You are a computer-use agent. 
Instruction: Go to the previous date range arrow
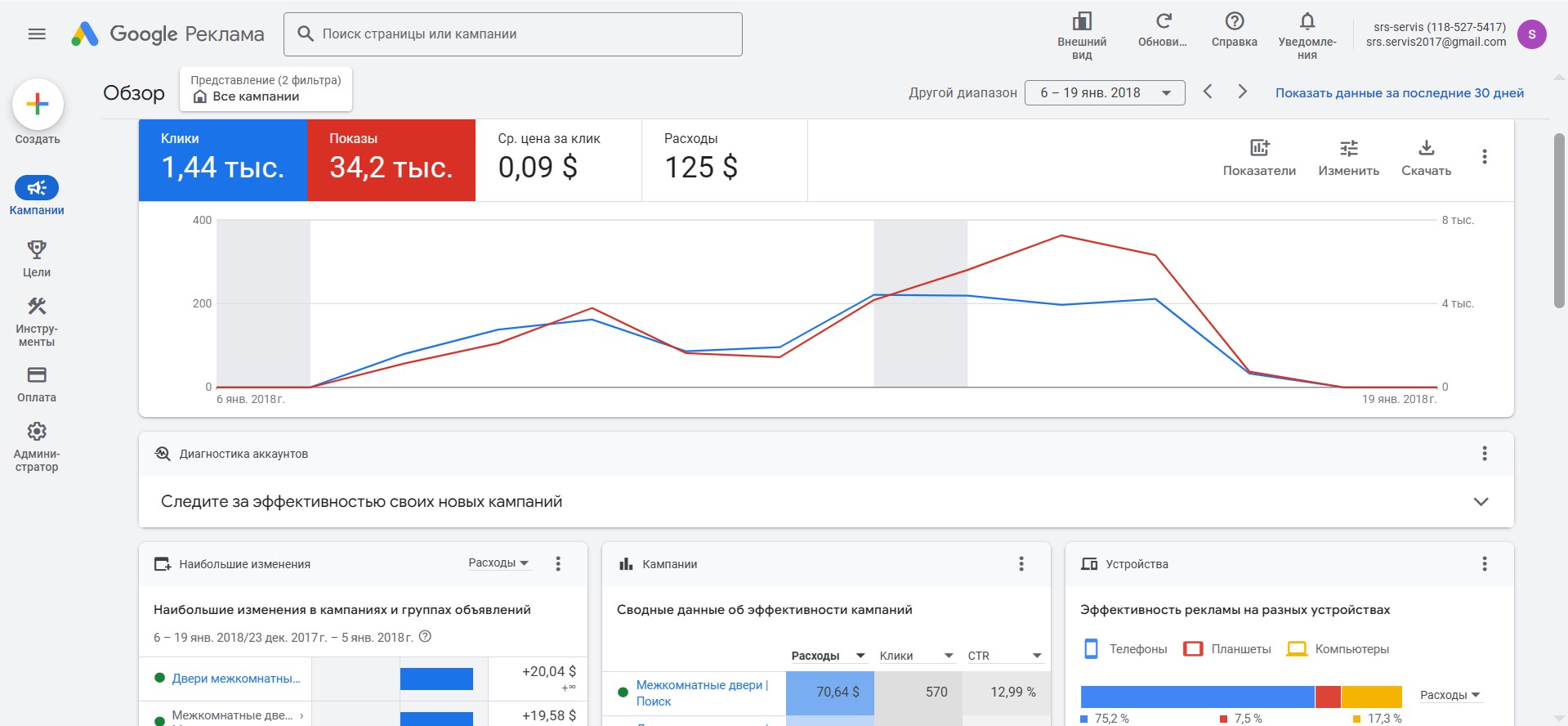click(1208, 92)
